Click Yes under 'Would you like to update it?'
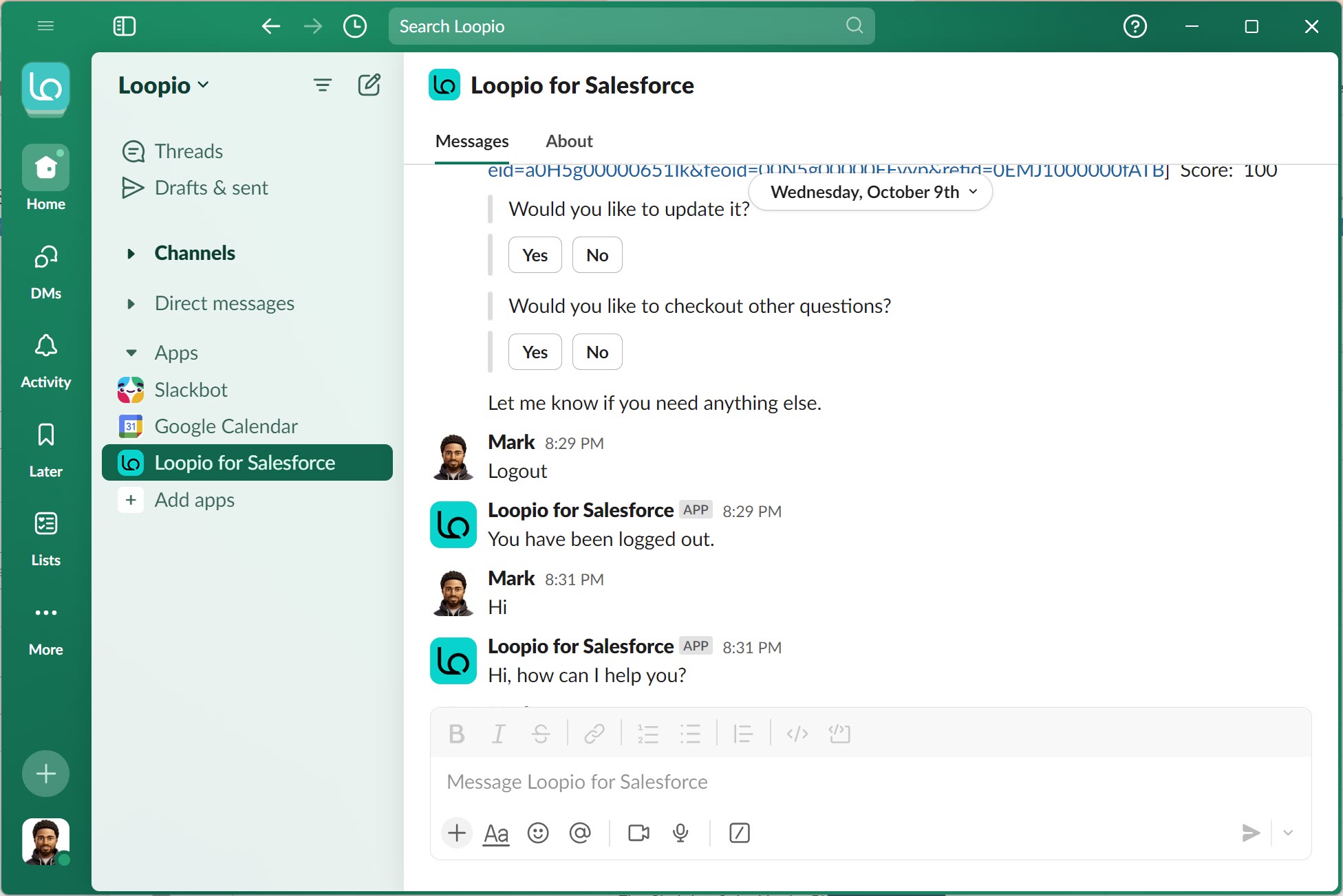The height and width of the screenshot is (896, 1343). coord(535,255)
